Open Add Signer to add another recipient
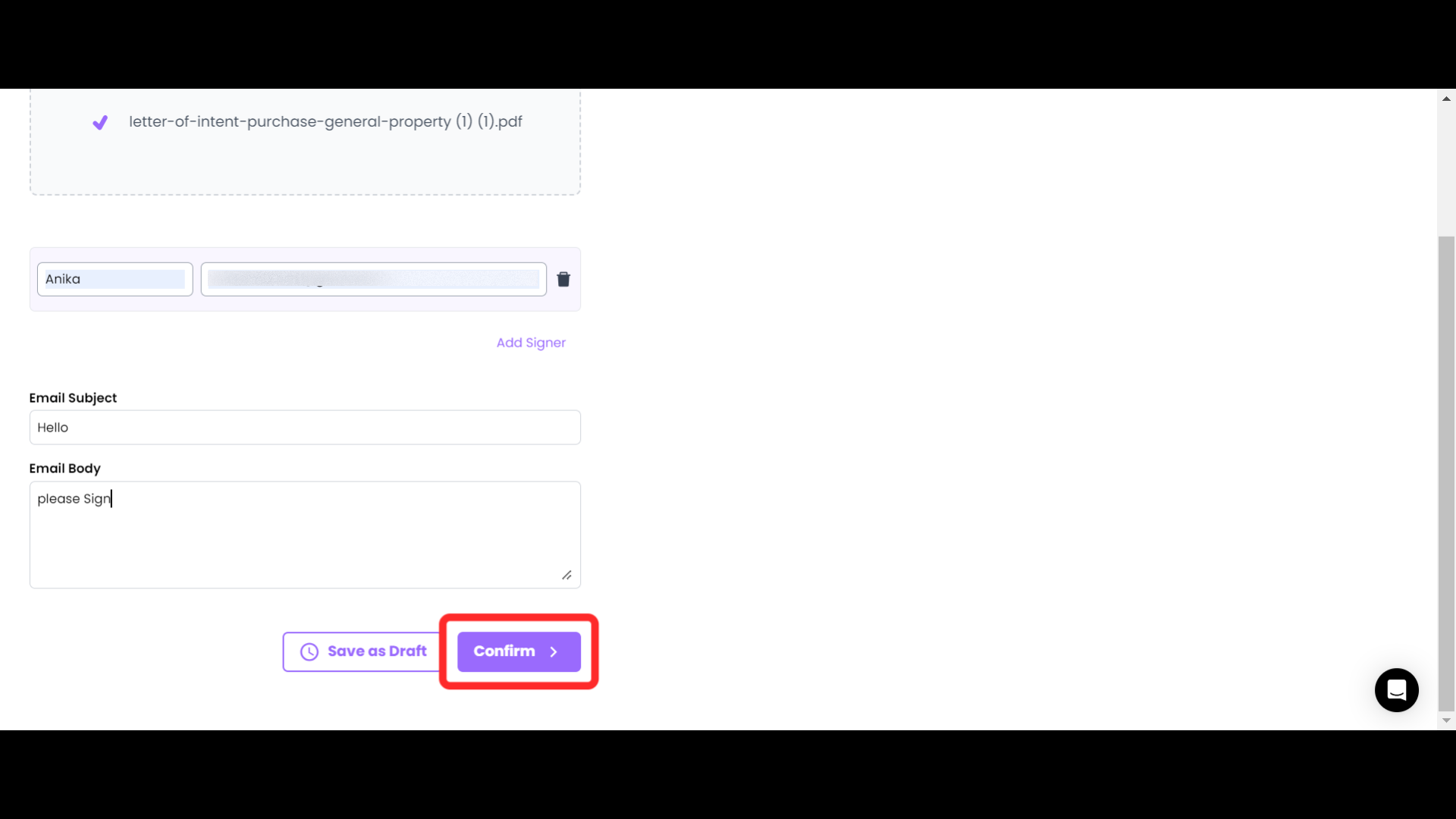 coord(530,342)
